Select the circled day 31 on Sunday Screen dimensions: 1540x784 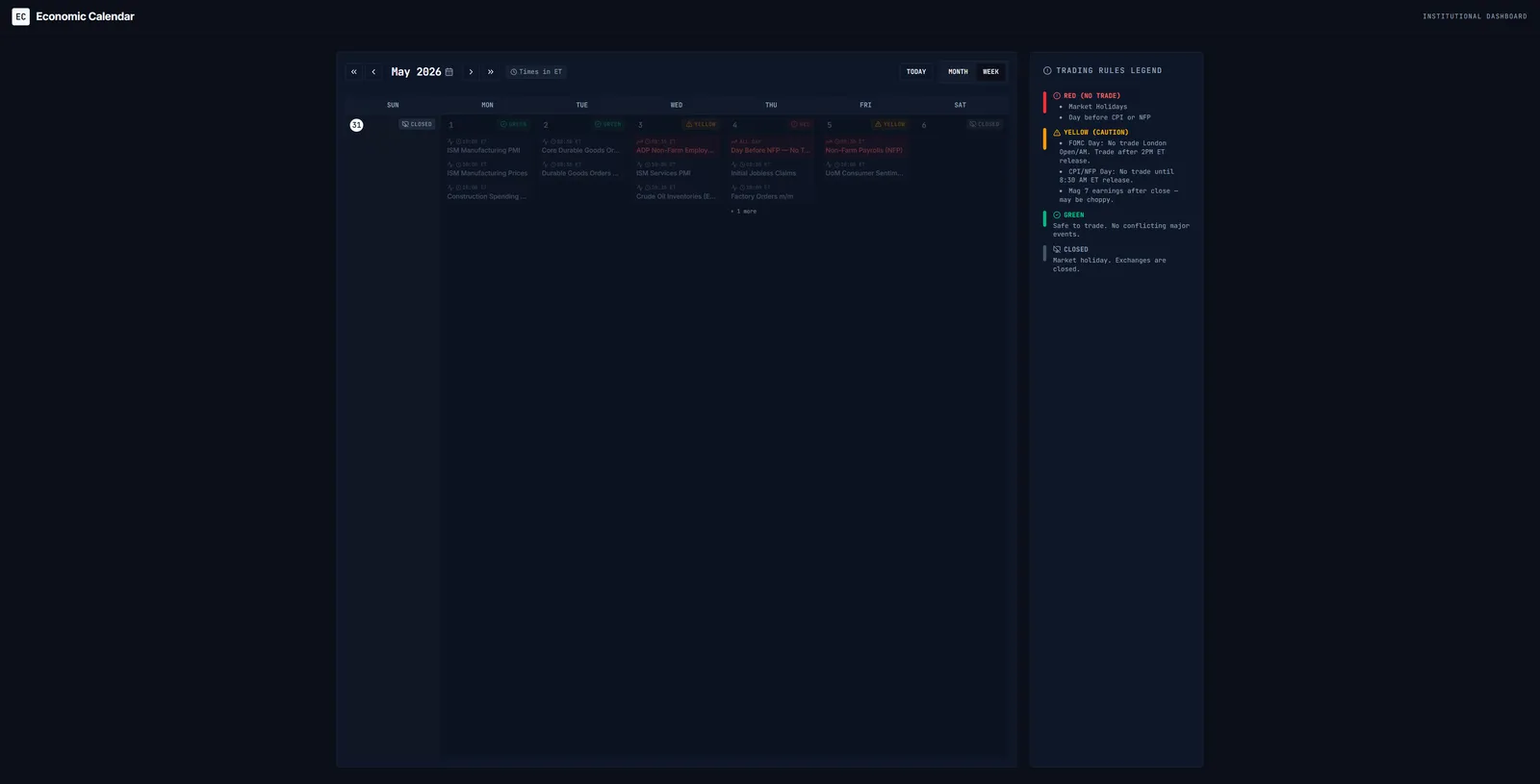coord(356,125)
